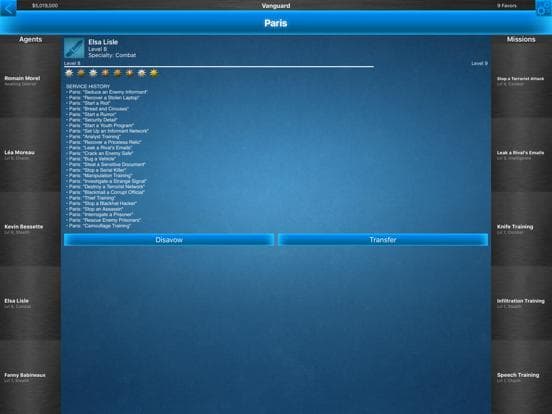This screenshot has height=414, width=552.
Task: Click the first Service History entry
Action: [x=107, y=92]
